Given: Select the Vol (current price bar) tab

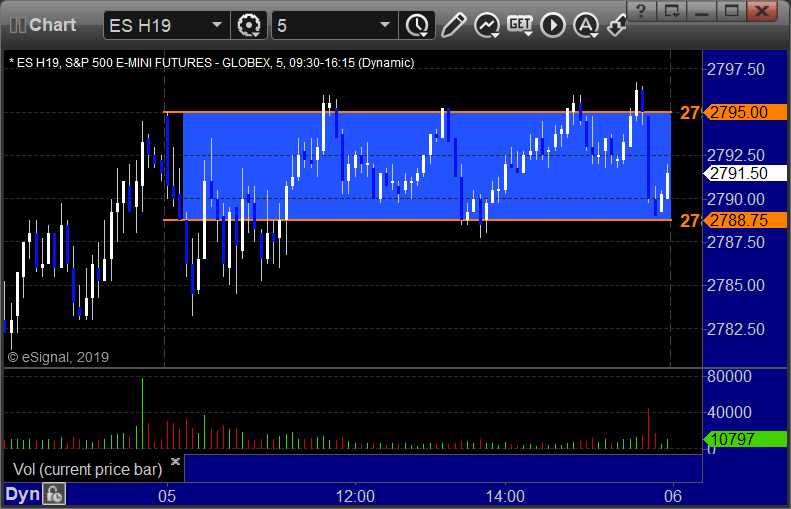Looking at the screenshot, I should click(x=87, y=470).
